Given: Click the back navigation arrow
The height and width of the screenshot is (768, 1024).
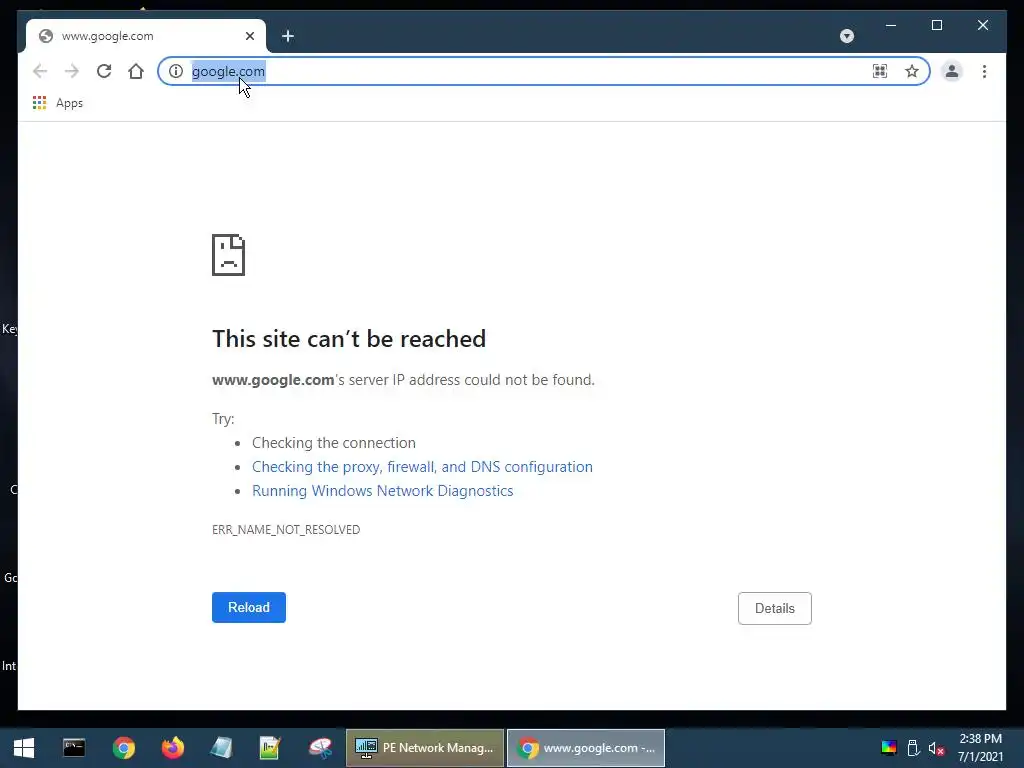Looking at the screenshot, I should (40, 71).
